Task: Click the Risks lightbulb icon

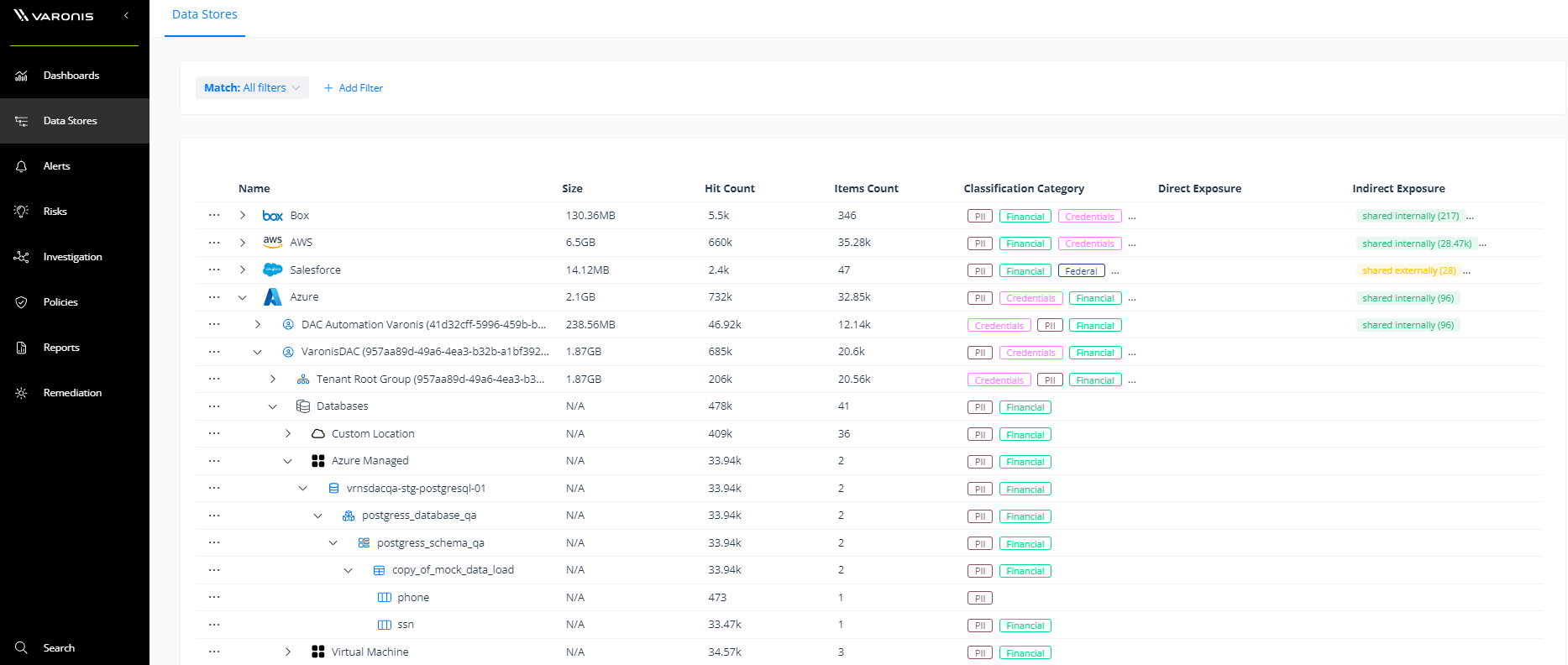Action: coord(22,212)
